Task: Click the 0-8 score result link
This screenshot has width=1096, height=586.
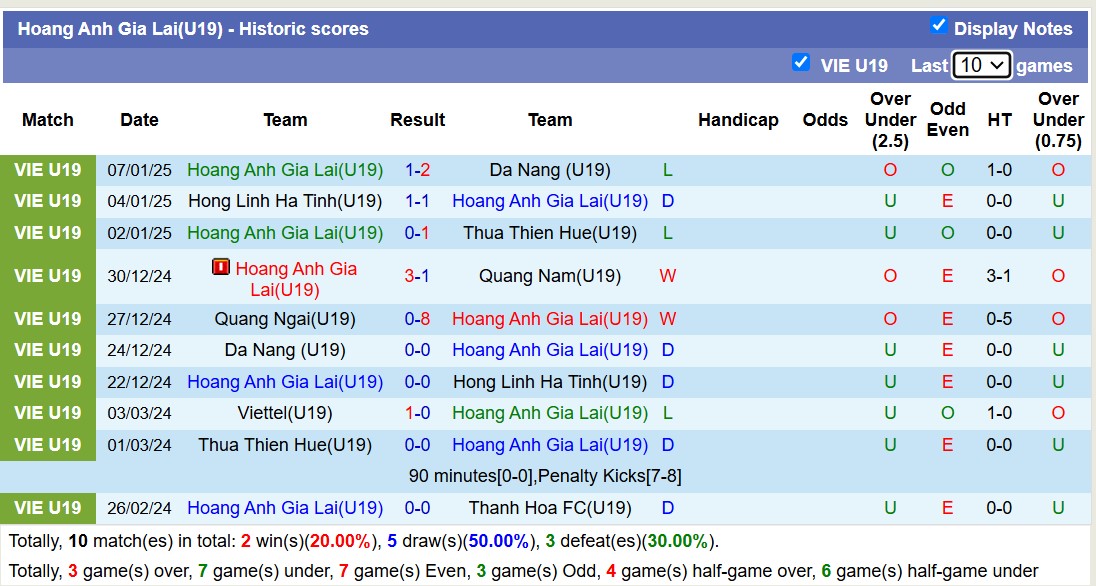Action: [417, 318]
